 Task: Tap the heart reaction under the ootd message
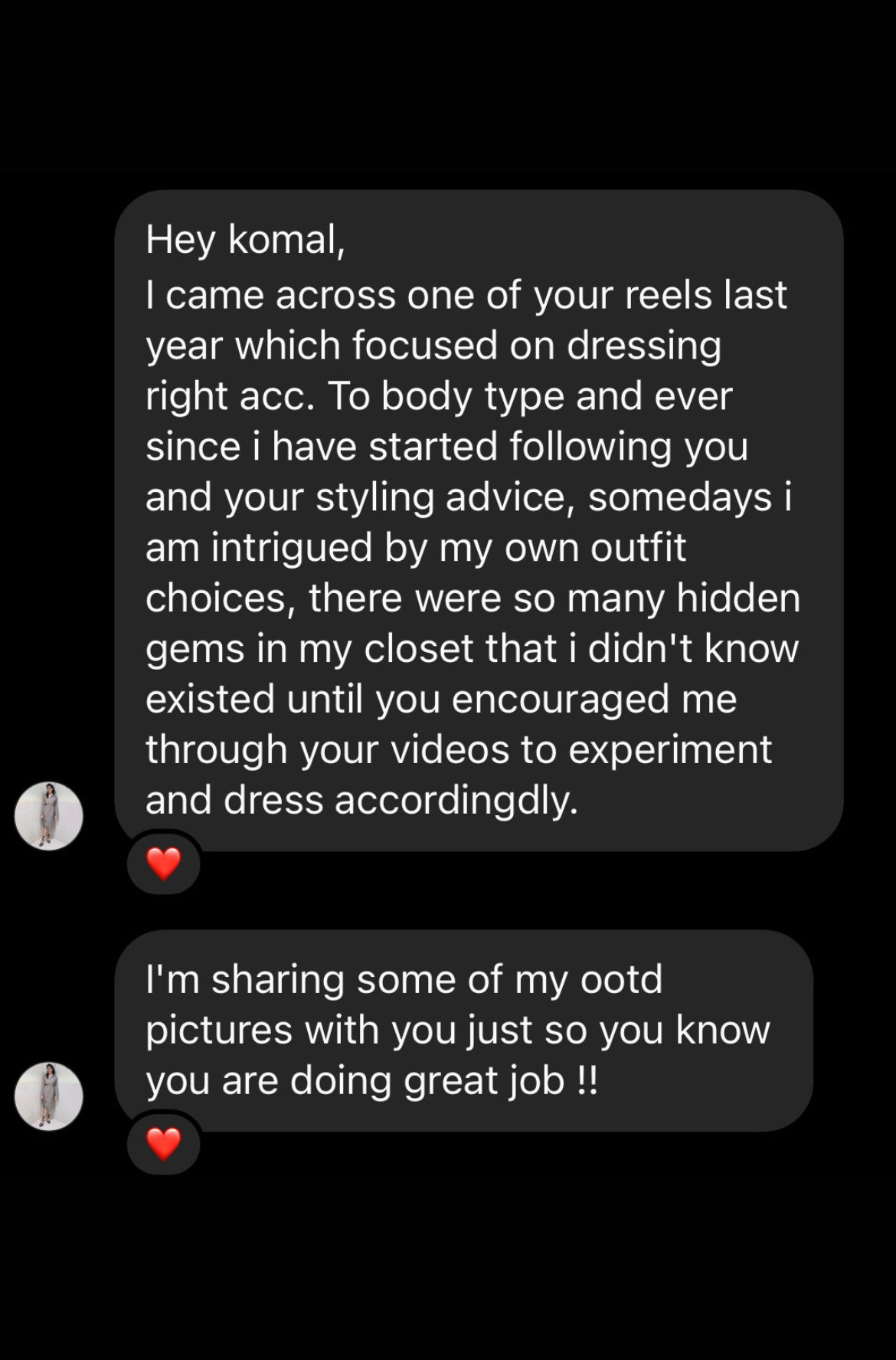[163, 1144]
